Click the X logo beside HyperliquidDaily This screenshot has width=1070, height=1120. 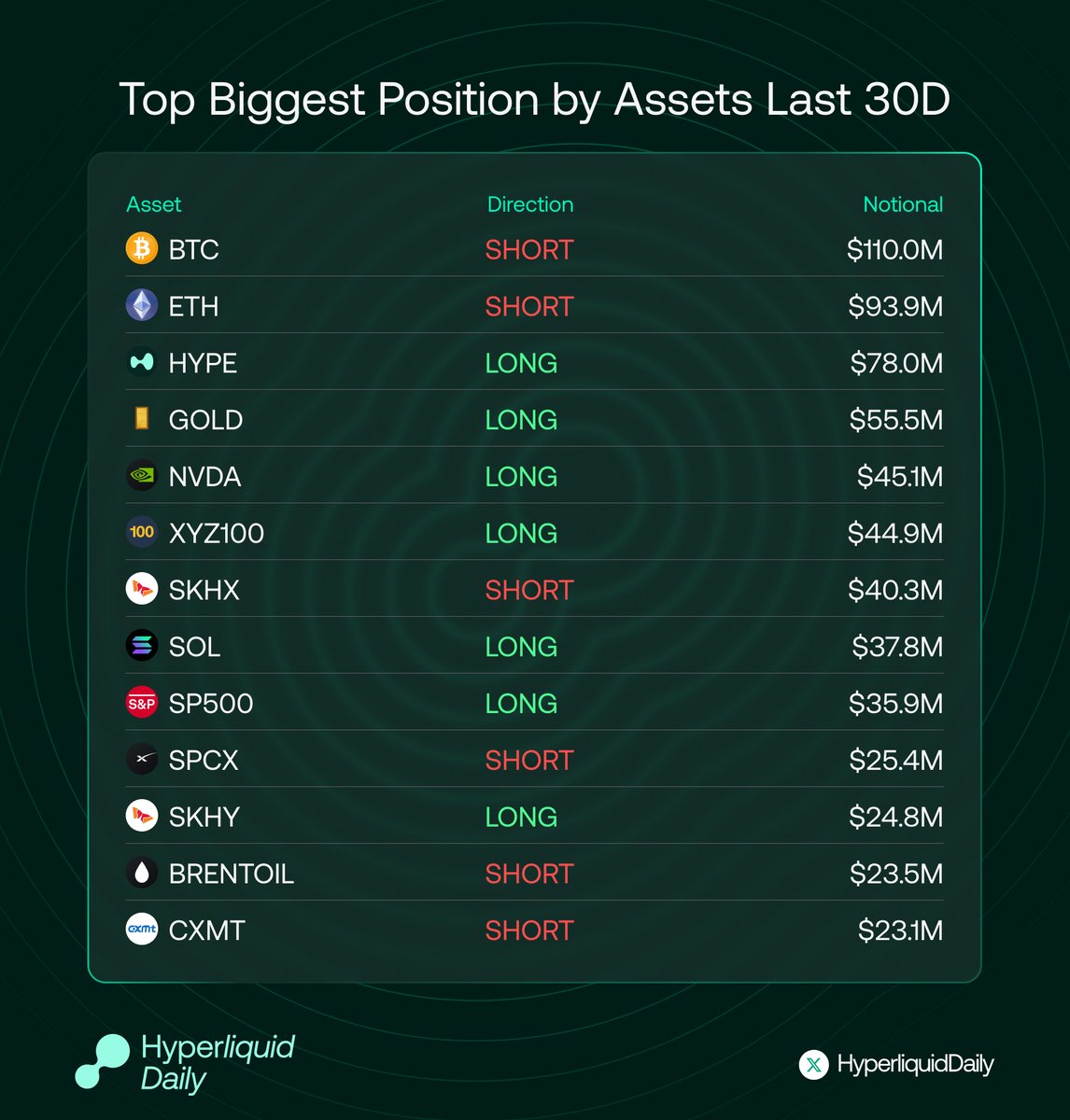[x=814, y=1064]
